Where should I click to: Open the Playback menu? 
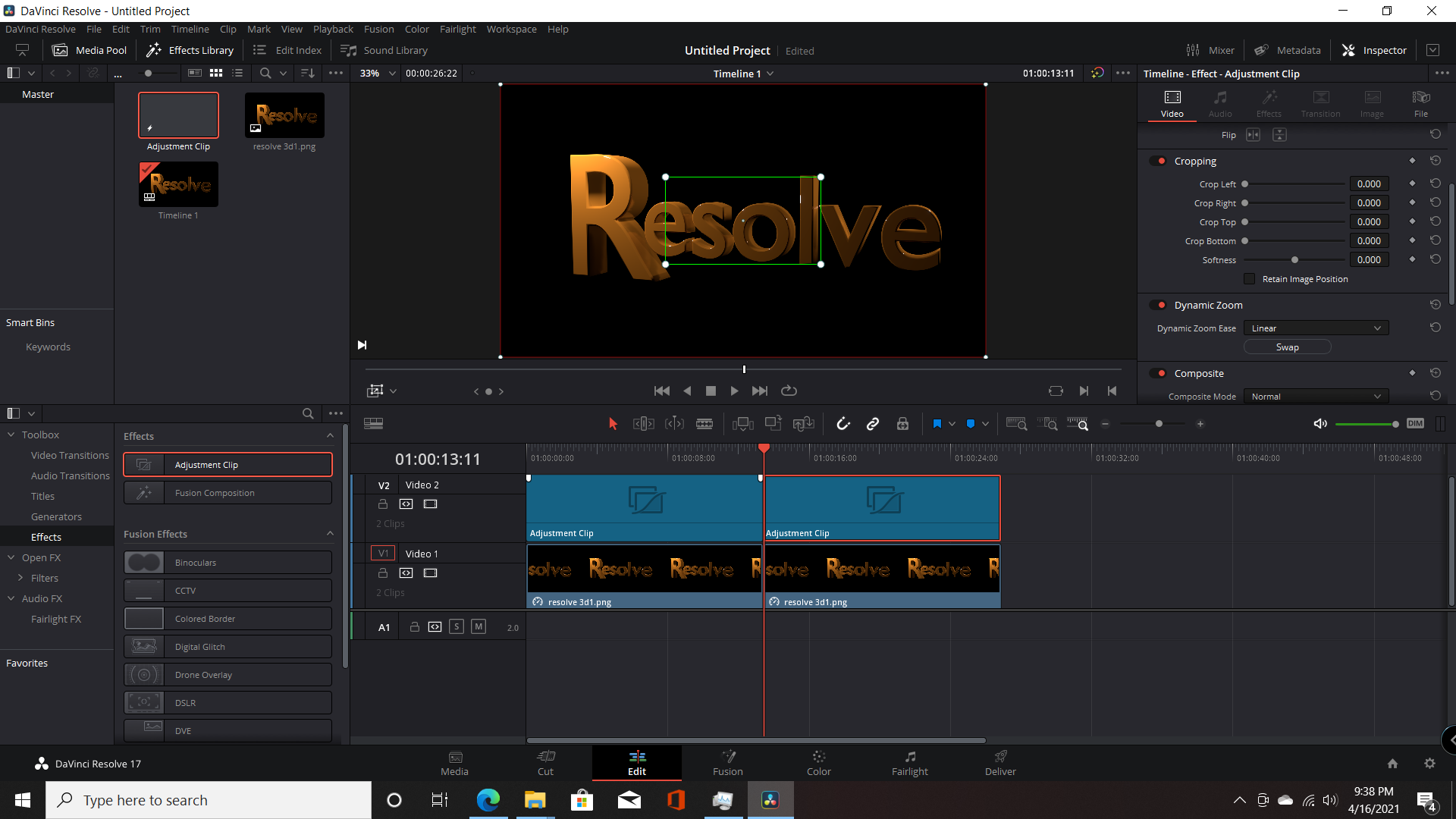(333, 29)
